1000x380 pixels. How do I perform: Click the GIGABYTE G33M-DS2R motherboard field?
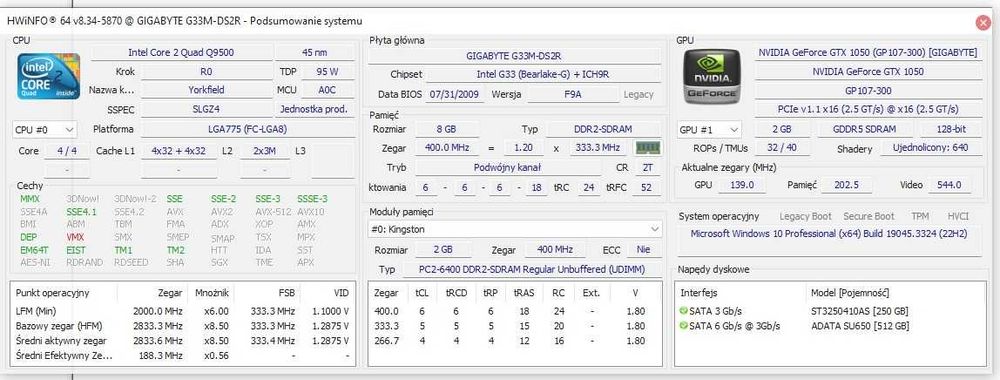(x=513, y=55)
